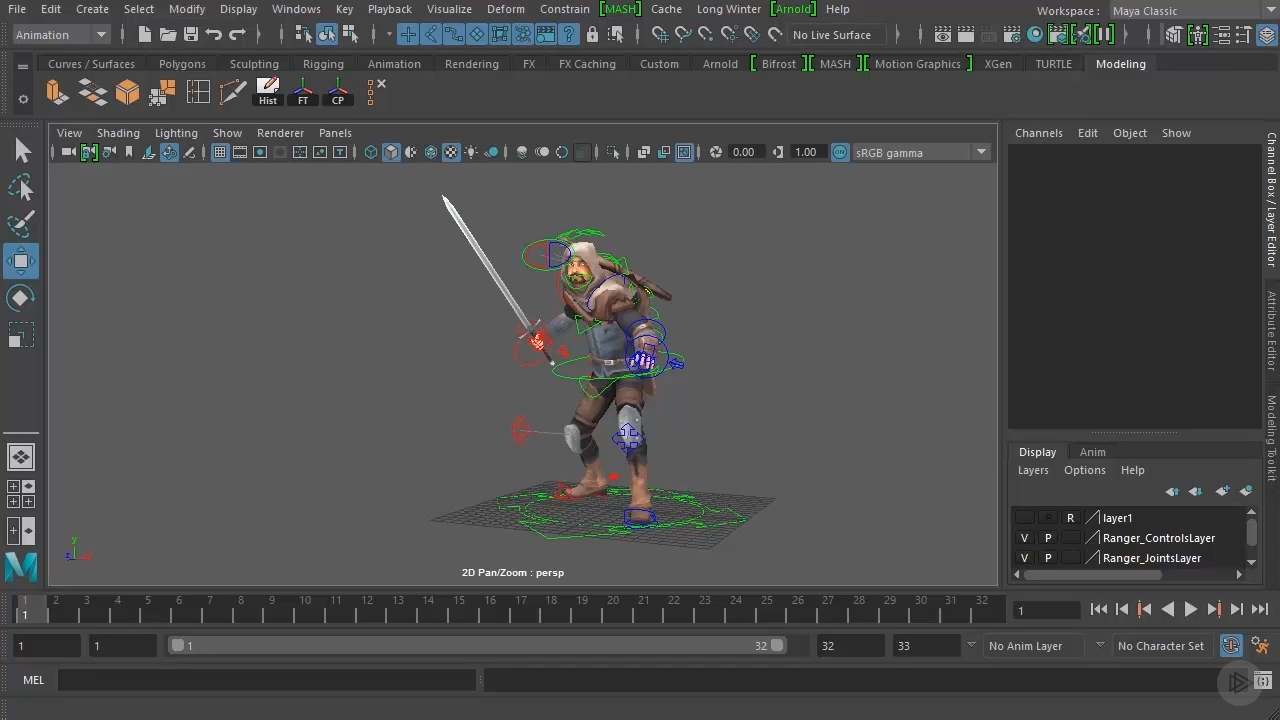Toggle playback P of Ranger_ControlsLayer
The image size is (1280, 720).
1048,538
